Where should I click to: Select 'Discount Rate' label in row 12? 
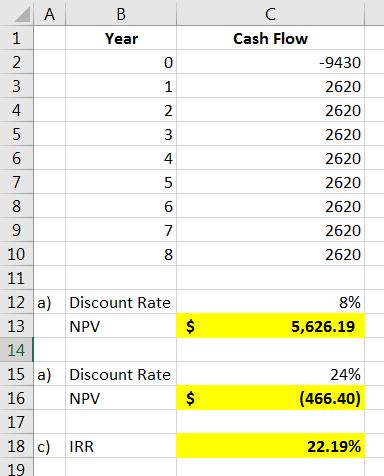point(121,302)
